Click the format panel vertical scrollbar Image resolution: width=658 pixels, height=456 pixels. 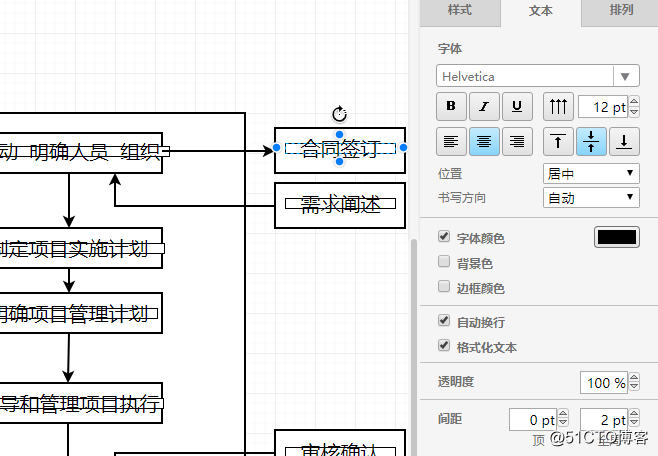pos(414,347)
